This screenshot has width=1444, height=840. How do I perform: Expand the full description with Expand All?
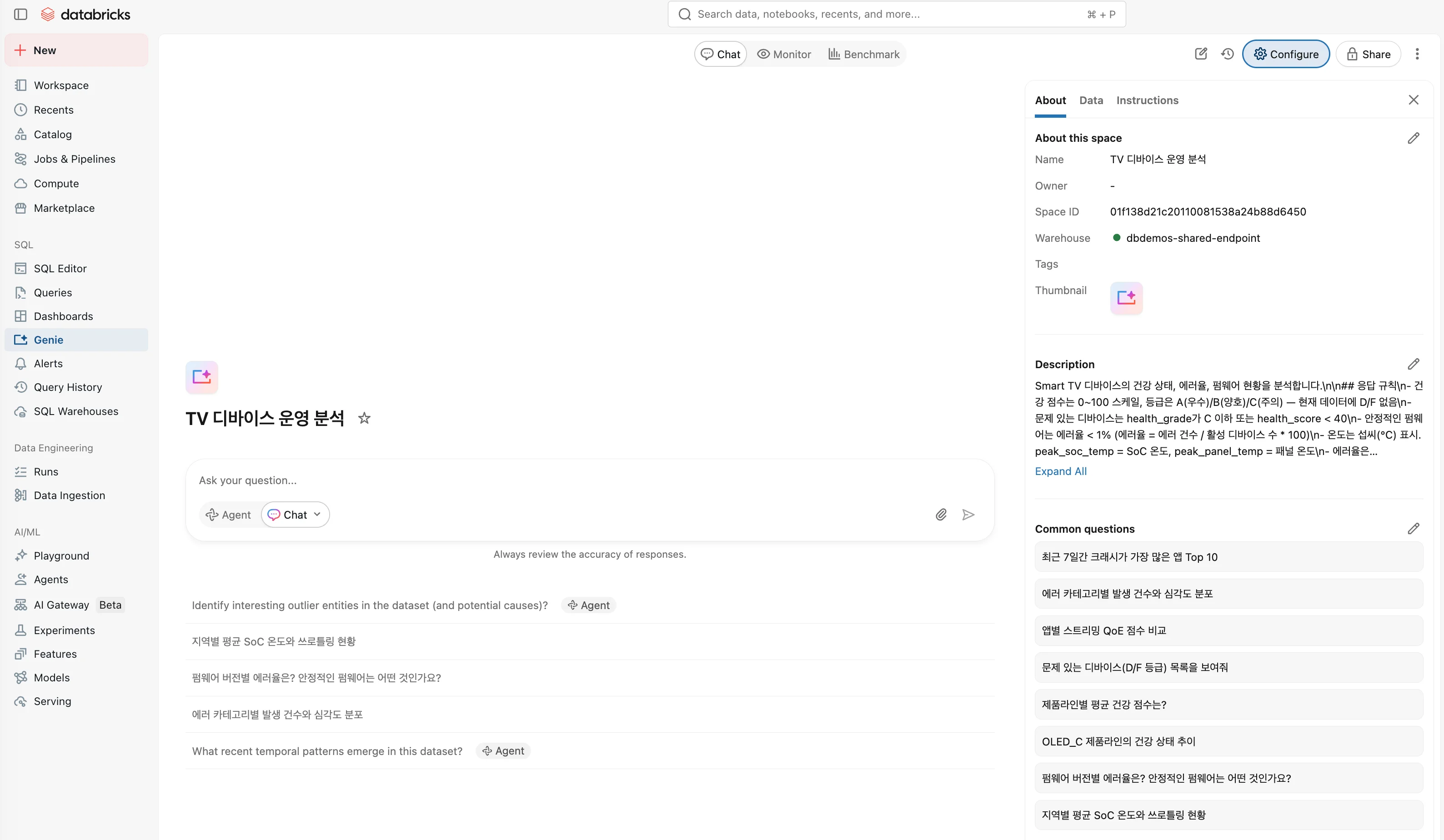click(1061, 471)
